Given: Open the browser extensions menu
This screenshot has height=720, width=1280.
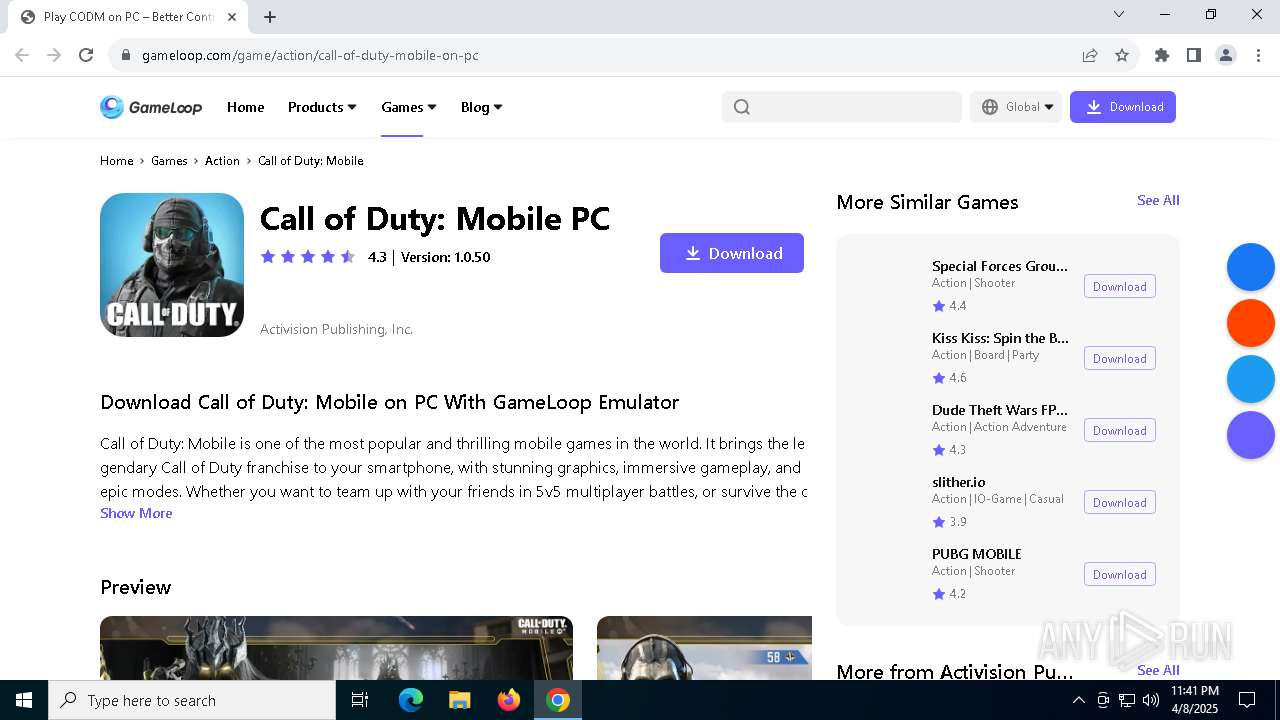Looking at the screenshot, I should point(1162,55).
